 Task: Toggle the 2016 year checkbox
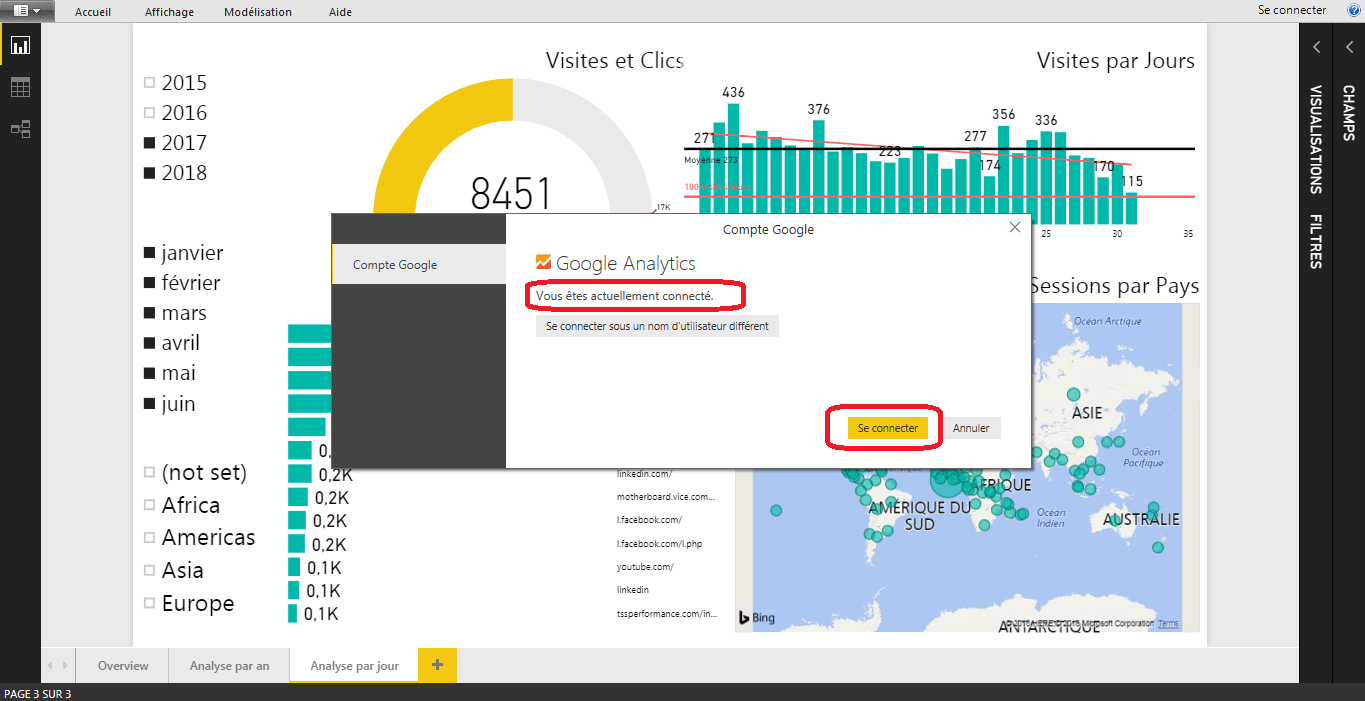coord(150,113)
